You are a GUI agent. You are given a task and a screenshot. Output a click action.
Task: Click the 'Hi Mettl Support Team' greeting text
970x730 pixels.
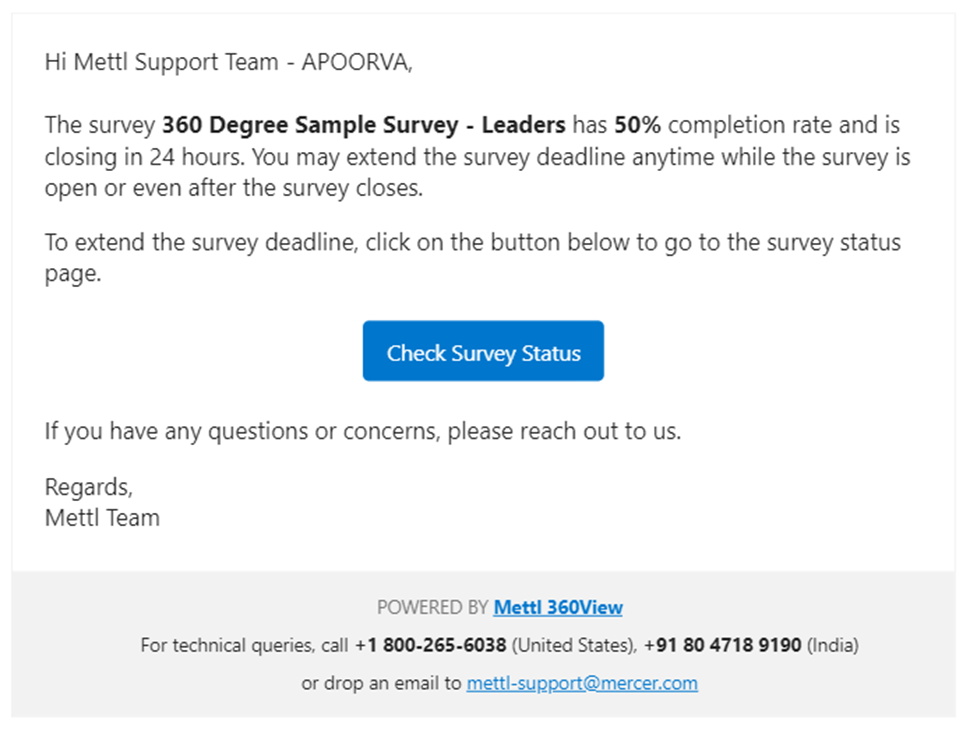[x=161, y=62]
